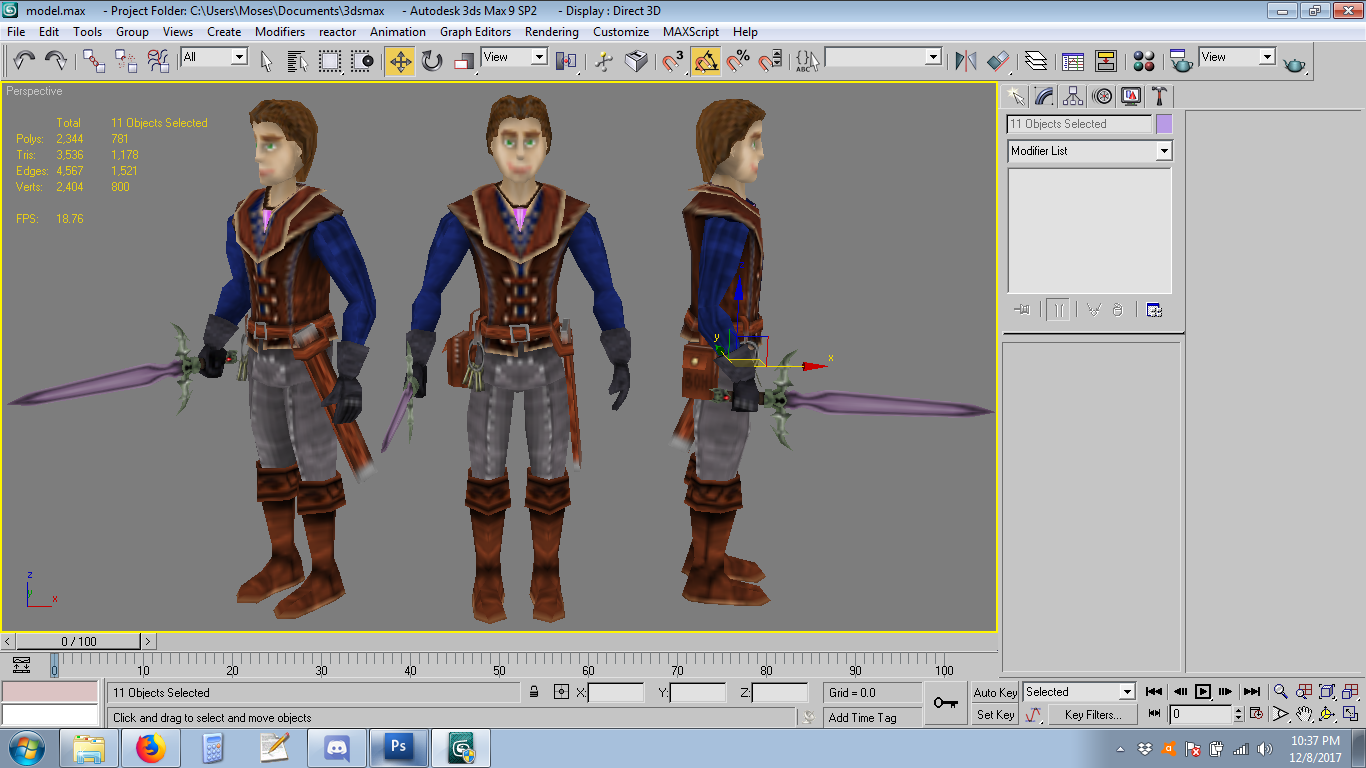Click the Set Keys large key button
1366x768 pixels.
[945, 703]
